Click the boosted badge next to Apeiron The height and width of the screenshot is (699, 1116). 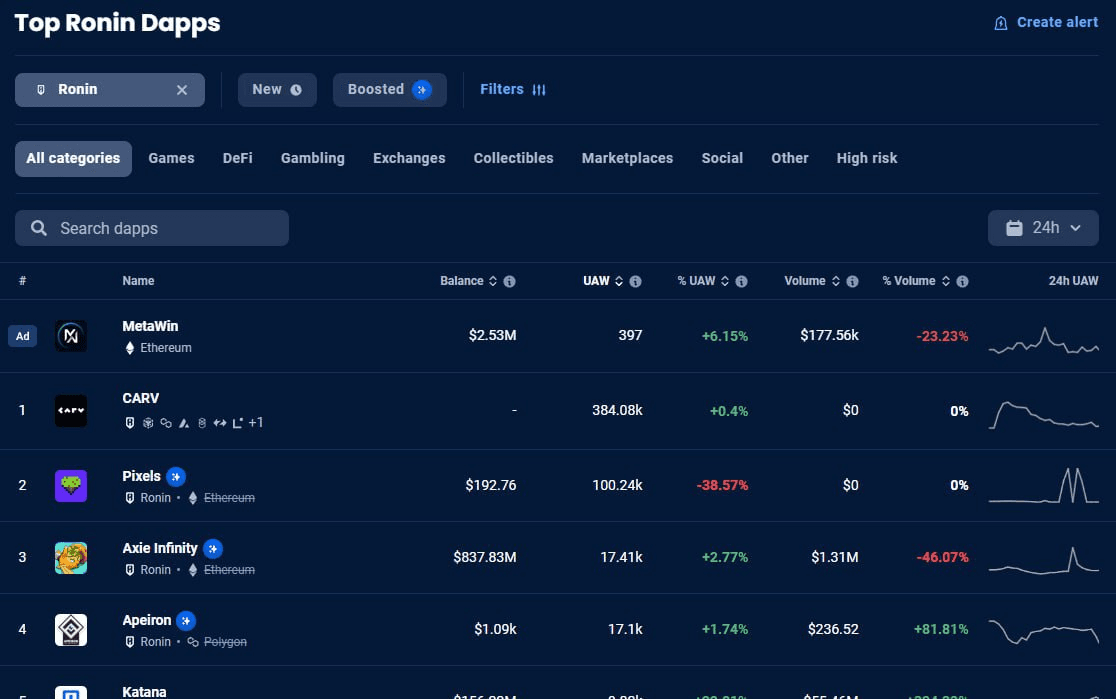tap(186, 621)
